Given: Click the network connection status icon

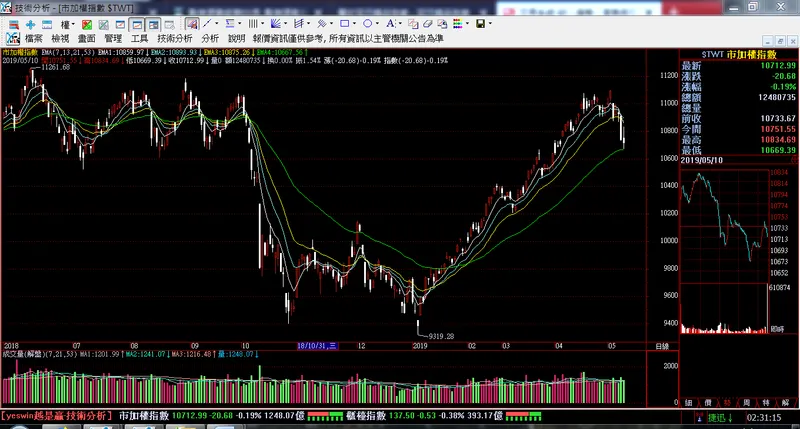Looking at the screenshot, I should point(698,418).
